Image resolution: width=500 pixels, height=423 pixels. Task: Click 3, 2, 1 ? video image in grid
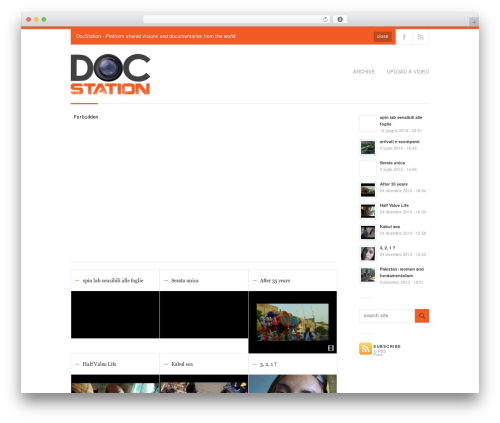point(292,384)
